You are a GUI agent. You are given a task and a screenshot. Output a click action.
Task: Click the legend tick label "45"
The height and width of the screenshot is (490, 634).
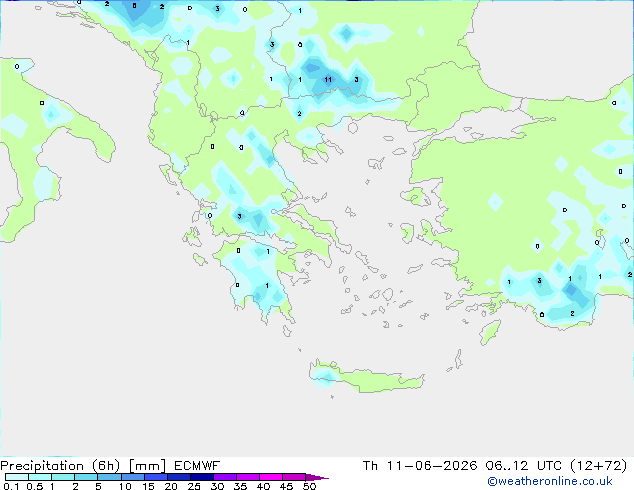click(286, 486)
